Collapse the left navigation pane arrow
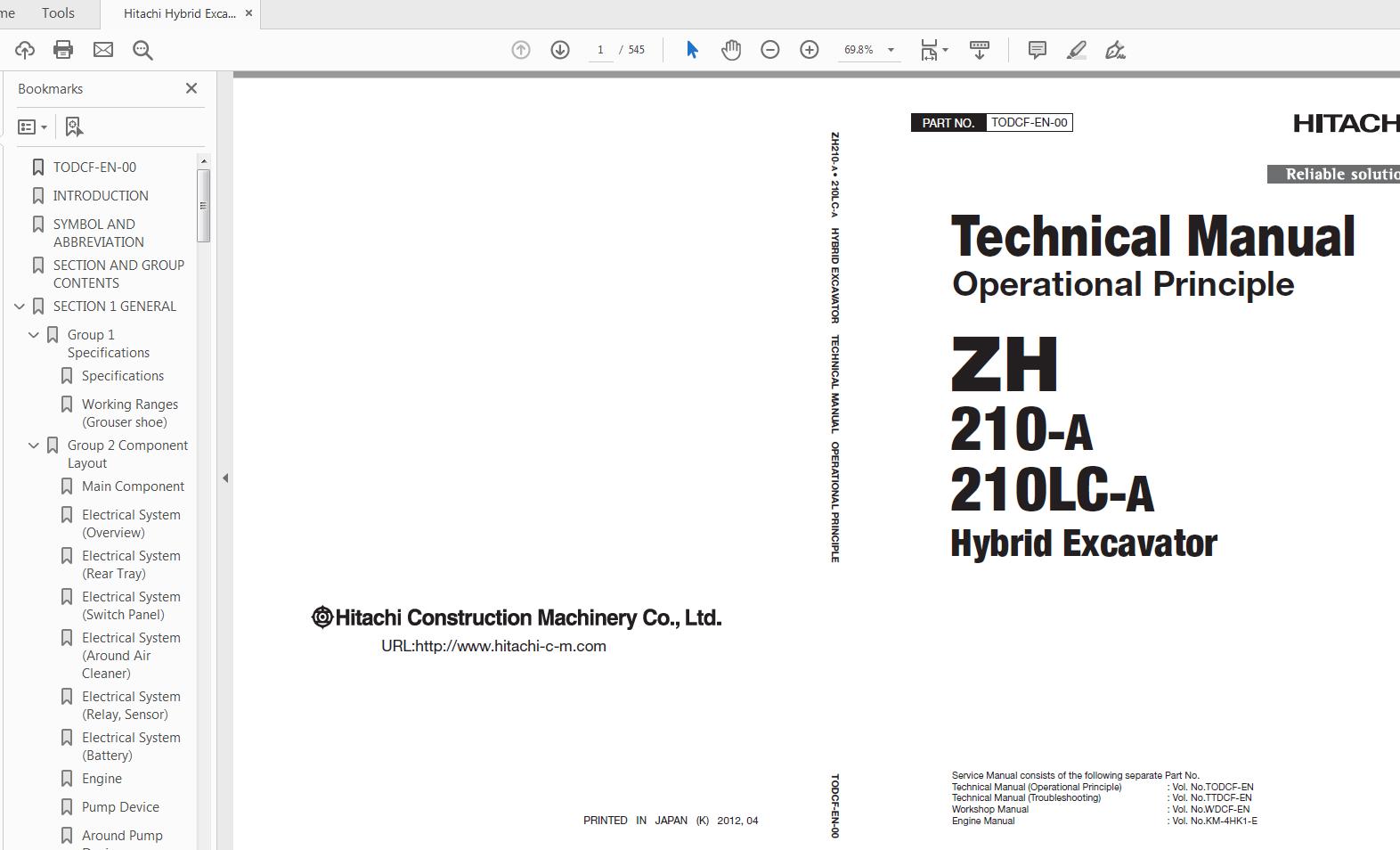The image size is (1400, 850). pyautogui.click(x=225, y=478)
